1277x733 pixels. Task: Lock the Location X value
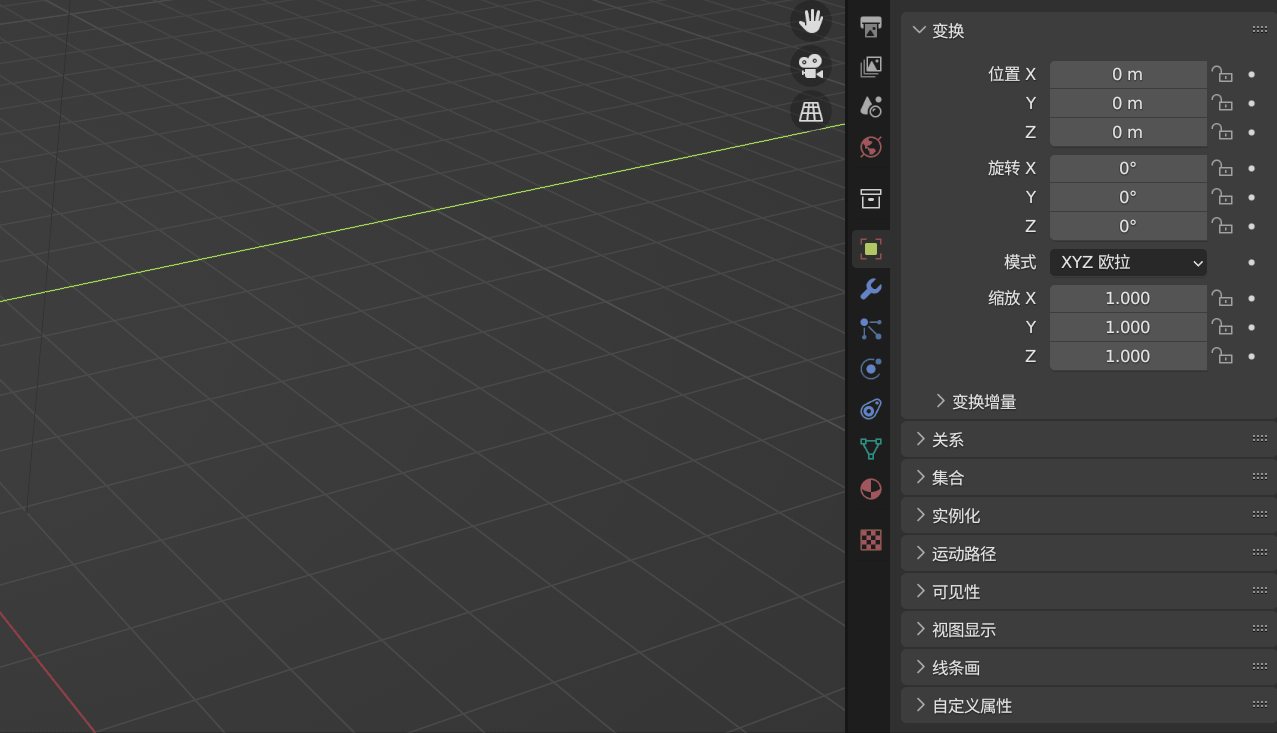[1222, 74]
